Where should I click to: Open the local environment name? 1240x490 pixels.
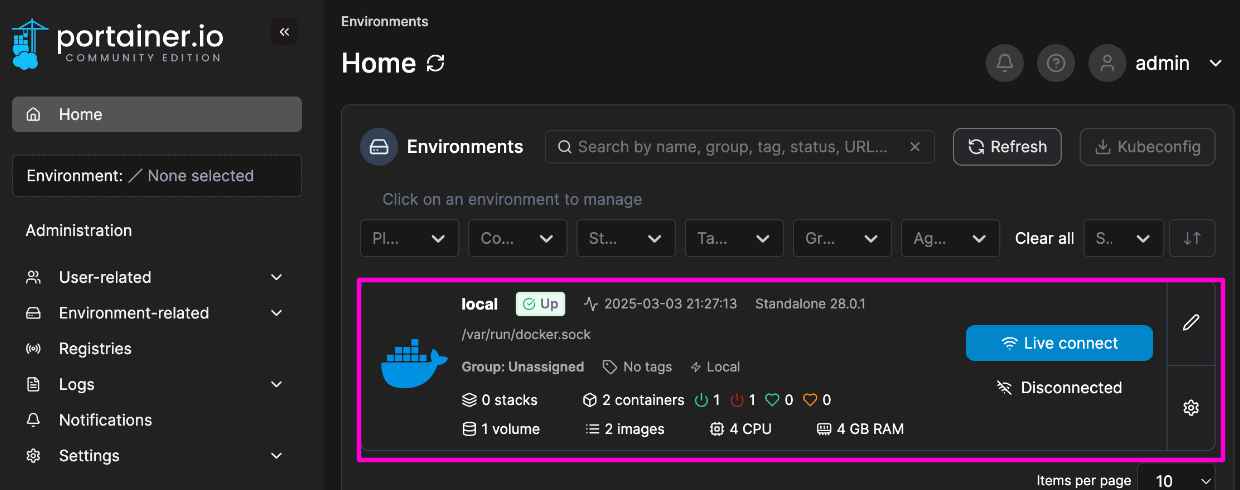[479, 304]
